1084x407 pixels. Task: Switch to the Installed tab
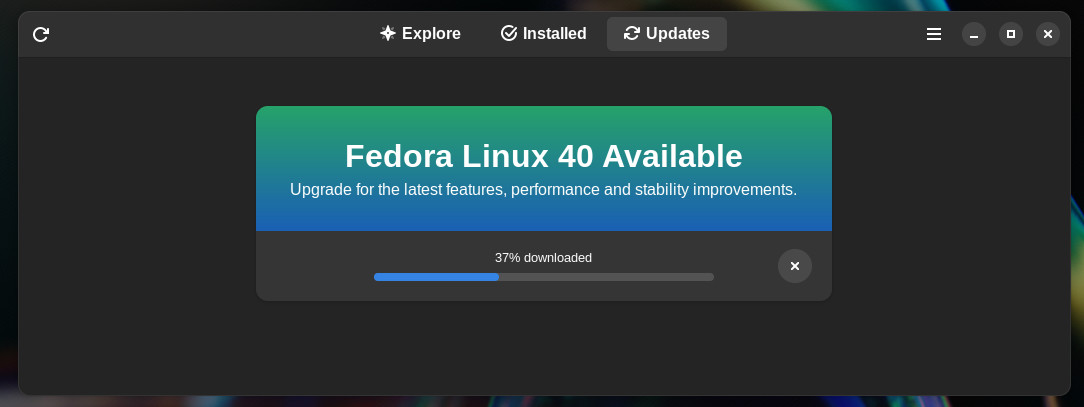click(543, 34)
